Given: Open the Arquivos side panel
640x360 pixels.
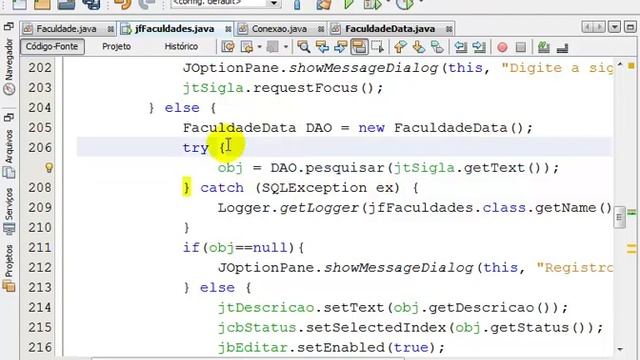Looking at the screenshot, I should point(9,154).
